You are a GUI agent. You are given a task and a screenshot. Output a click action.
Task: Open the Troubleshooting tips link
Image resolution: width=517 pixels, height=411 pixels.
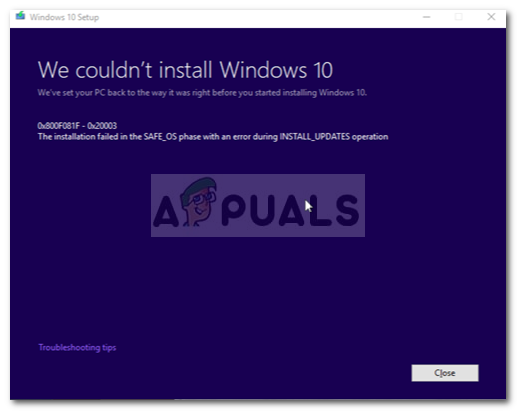coord(77,347)
